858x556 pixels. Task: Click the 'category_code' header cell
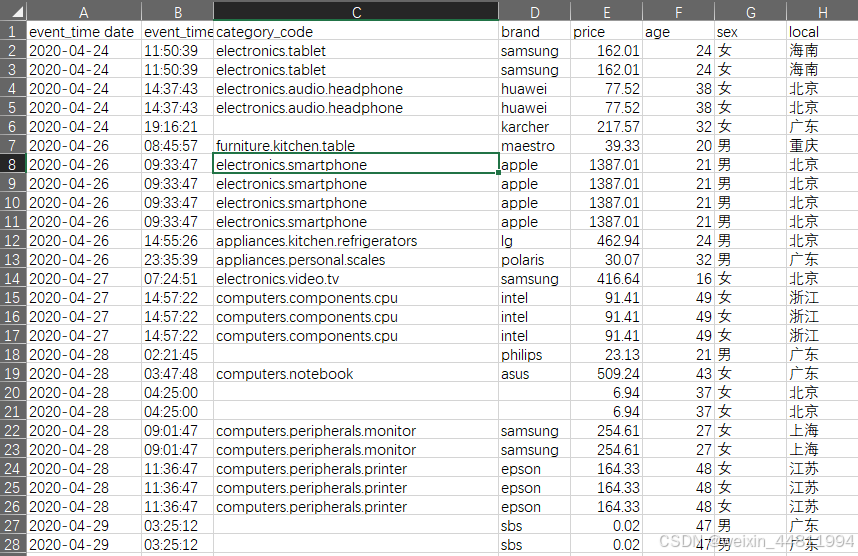[x=356, y=32]
